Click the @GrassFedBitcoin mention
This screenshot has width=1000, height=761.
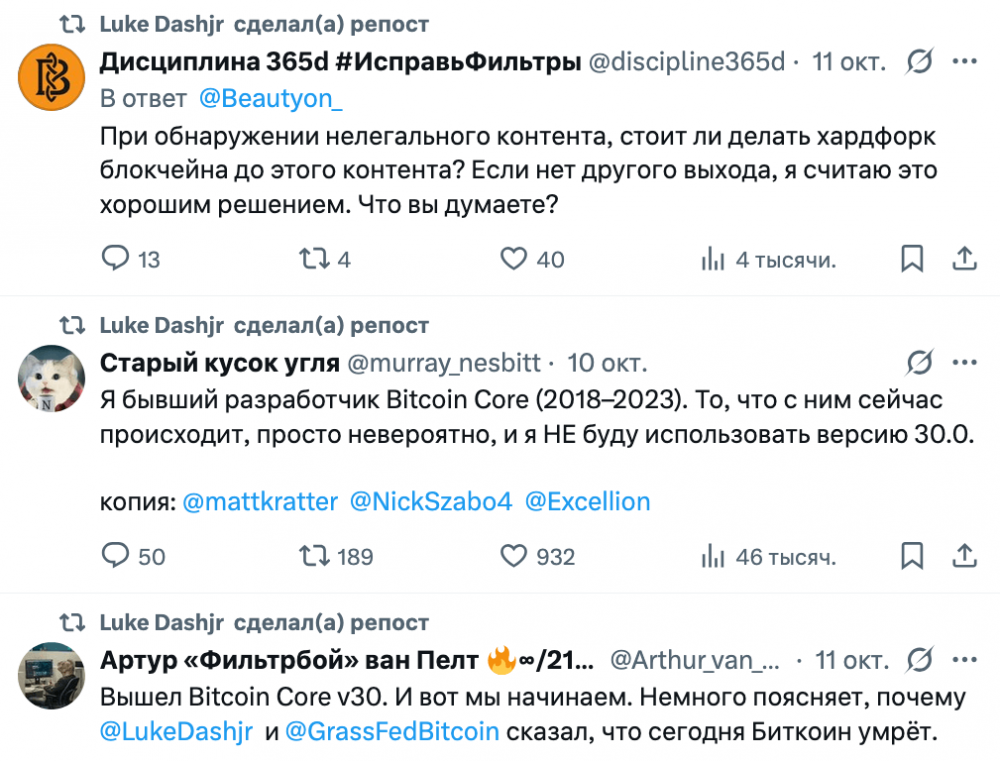pyautogui.click(x=392, y=731)
